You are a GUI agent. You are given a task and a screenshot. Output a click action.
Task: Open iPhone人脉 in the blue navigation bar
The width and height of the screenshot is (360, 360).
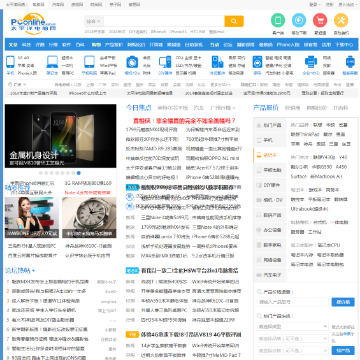pyautogui.click(x=288, y=45)
